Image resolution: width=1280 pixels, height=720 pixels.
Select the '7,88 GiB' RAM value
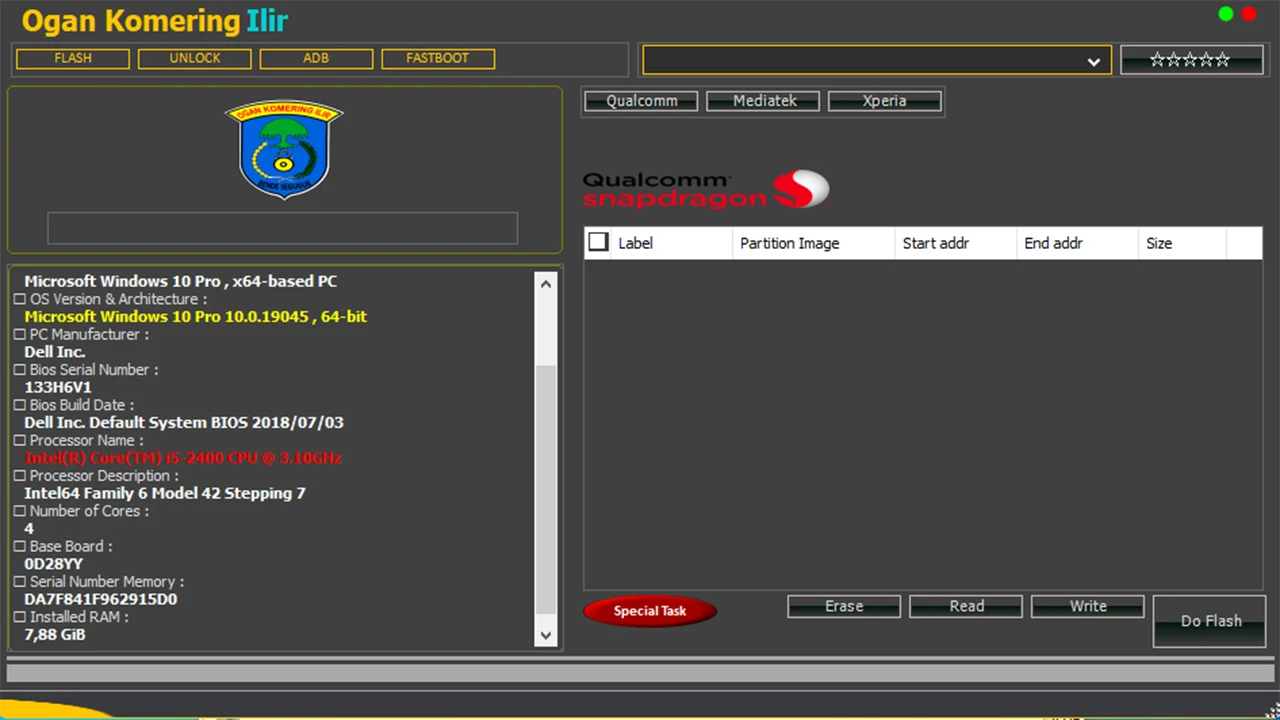pos(54,634)
